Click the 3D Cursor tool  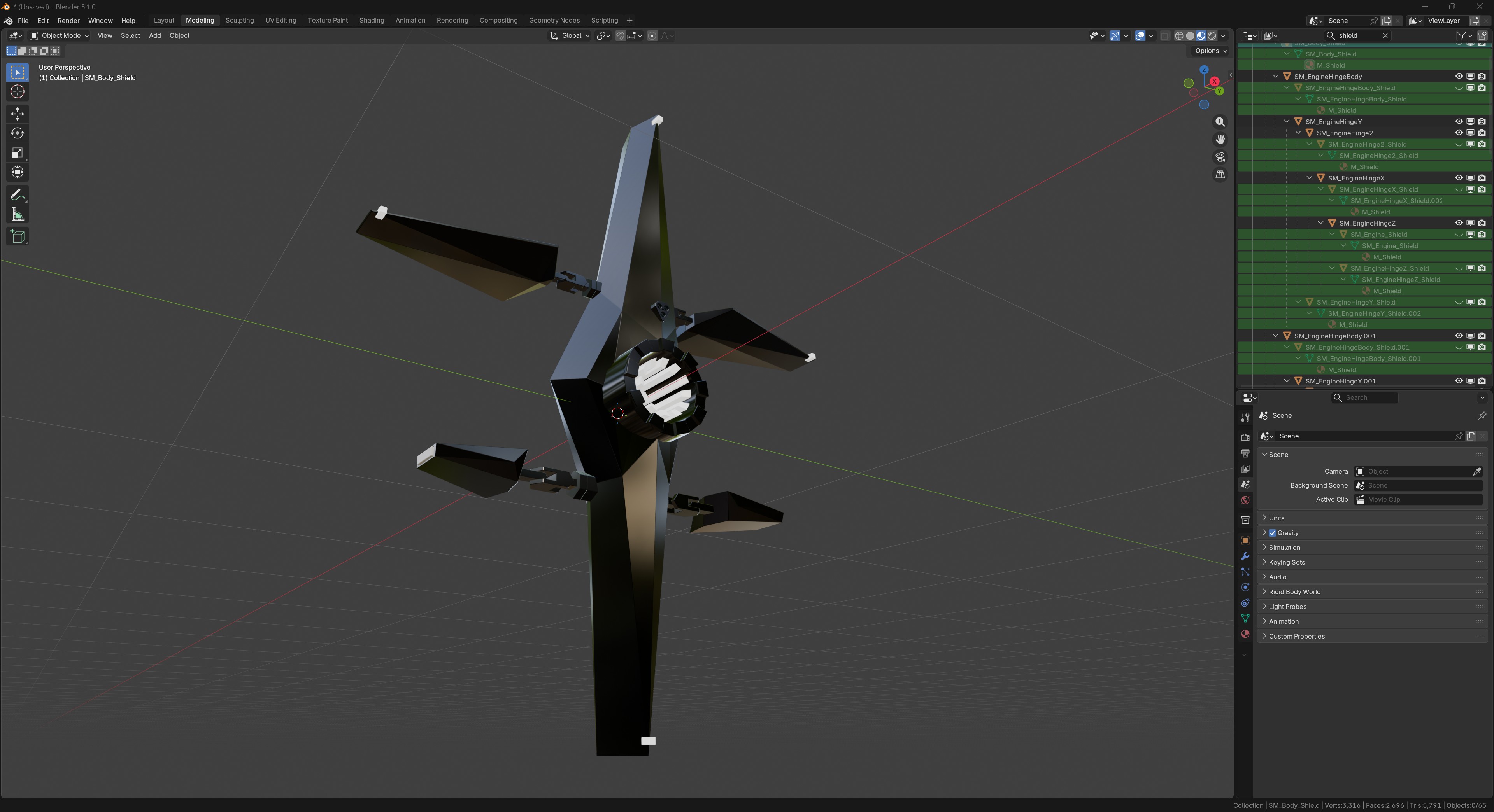18,91
